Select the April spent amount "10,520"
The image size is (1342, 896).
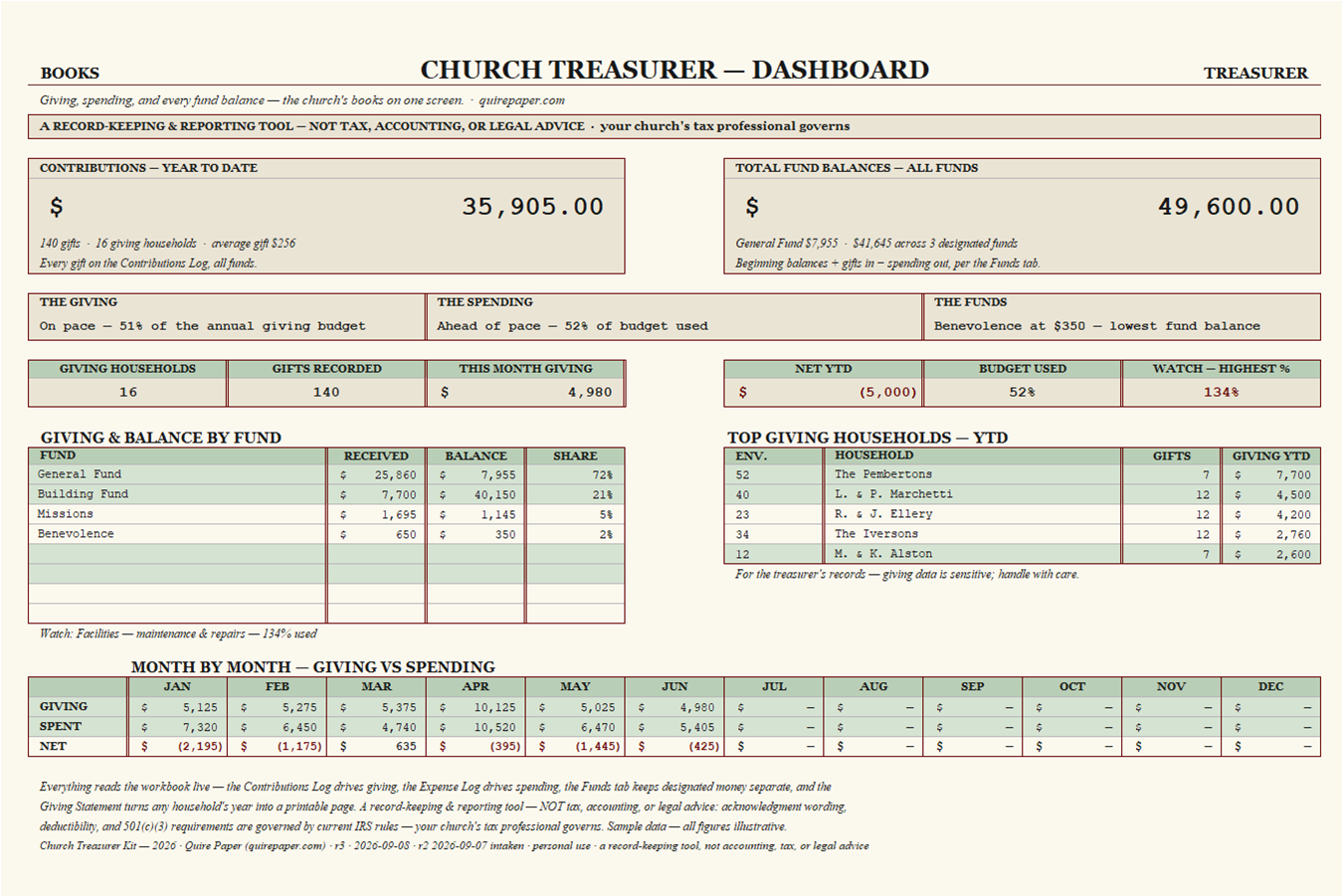click(x=494, y=728)
